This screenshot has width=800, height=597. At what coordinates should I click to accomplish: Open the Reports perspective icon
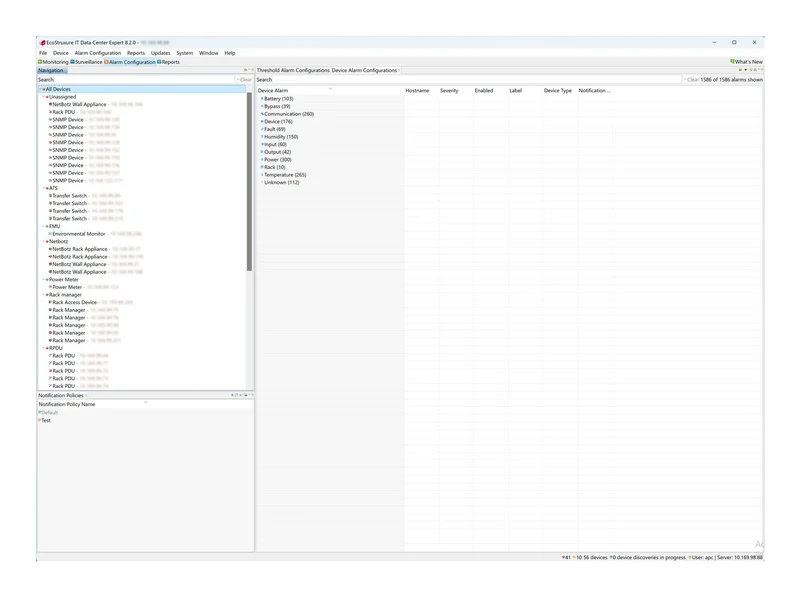(159, 62)
